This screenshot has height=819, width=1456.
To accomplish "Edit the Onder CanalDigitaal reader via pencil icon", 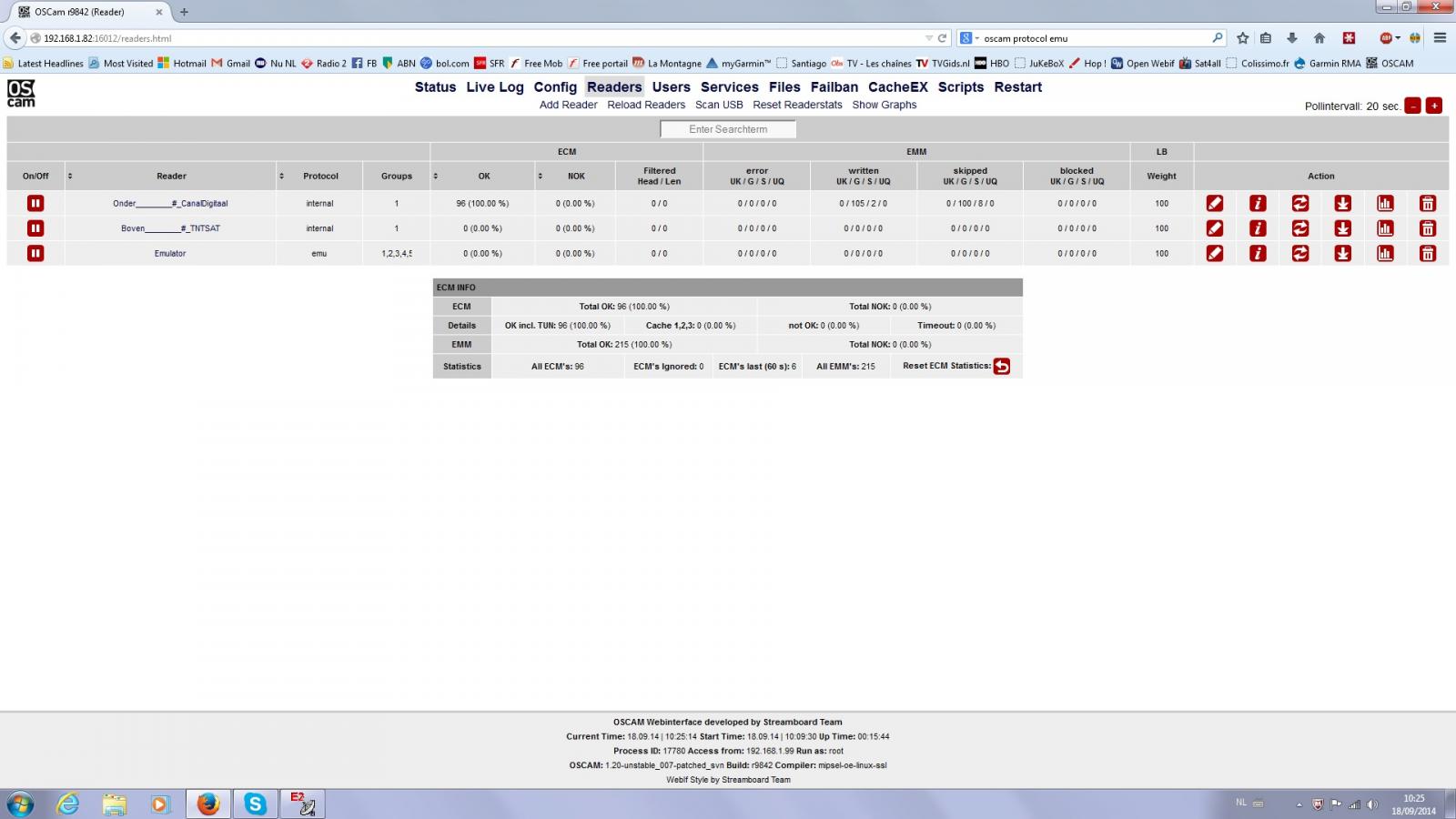I will 1215,204.
